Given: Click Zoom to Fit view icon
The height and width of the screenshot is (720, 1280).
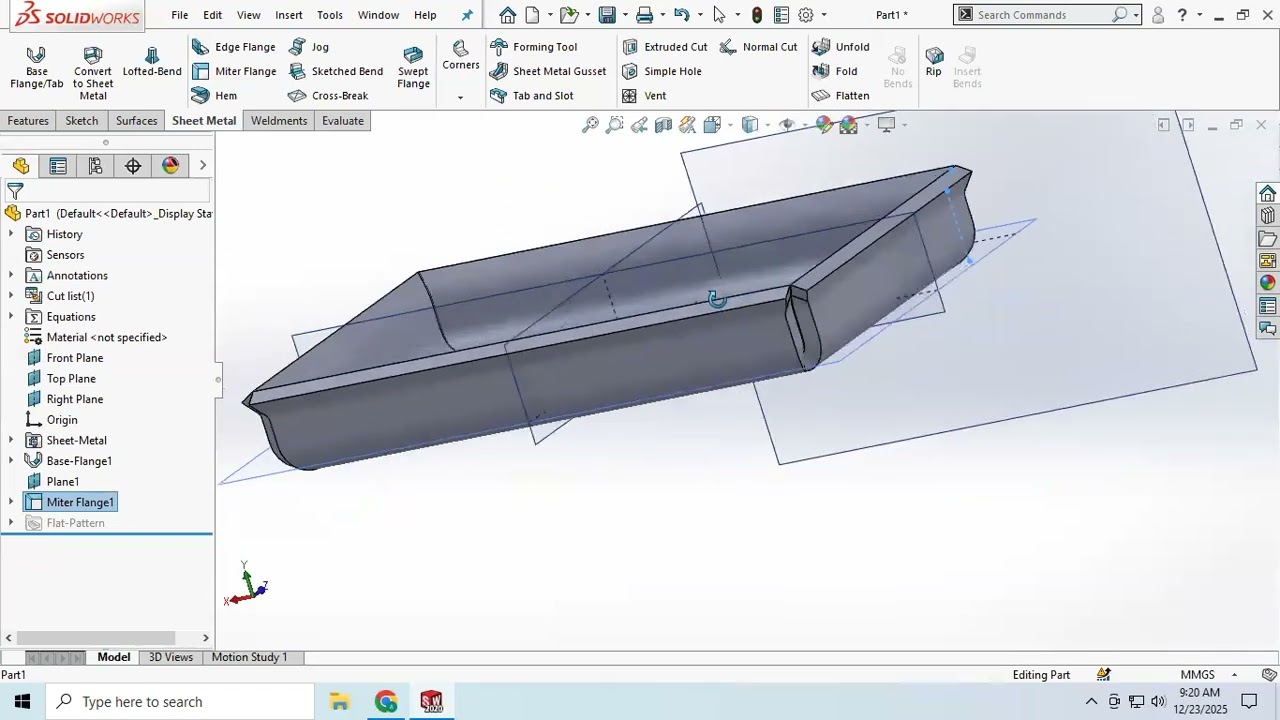Looking at the screenshot, I should click(x=590, y=125).
